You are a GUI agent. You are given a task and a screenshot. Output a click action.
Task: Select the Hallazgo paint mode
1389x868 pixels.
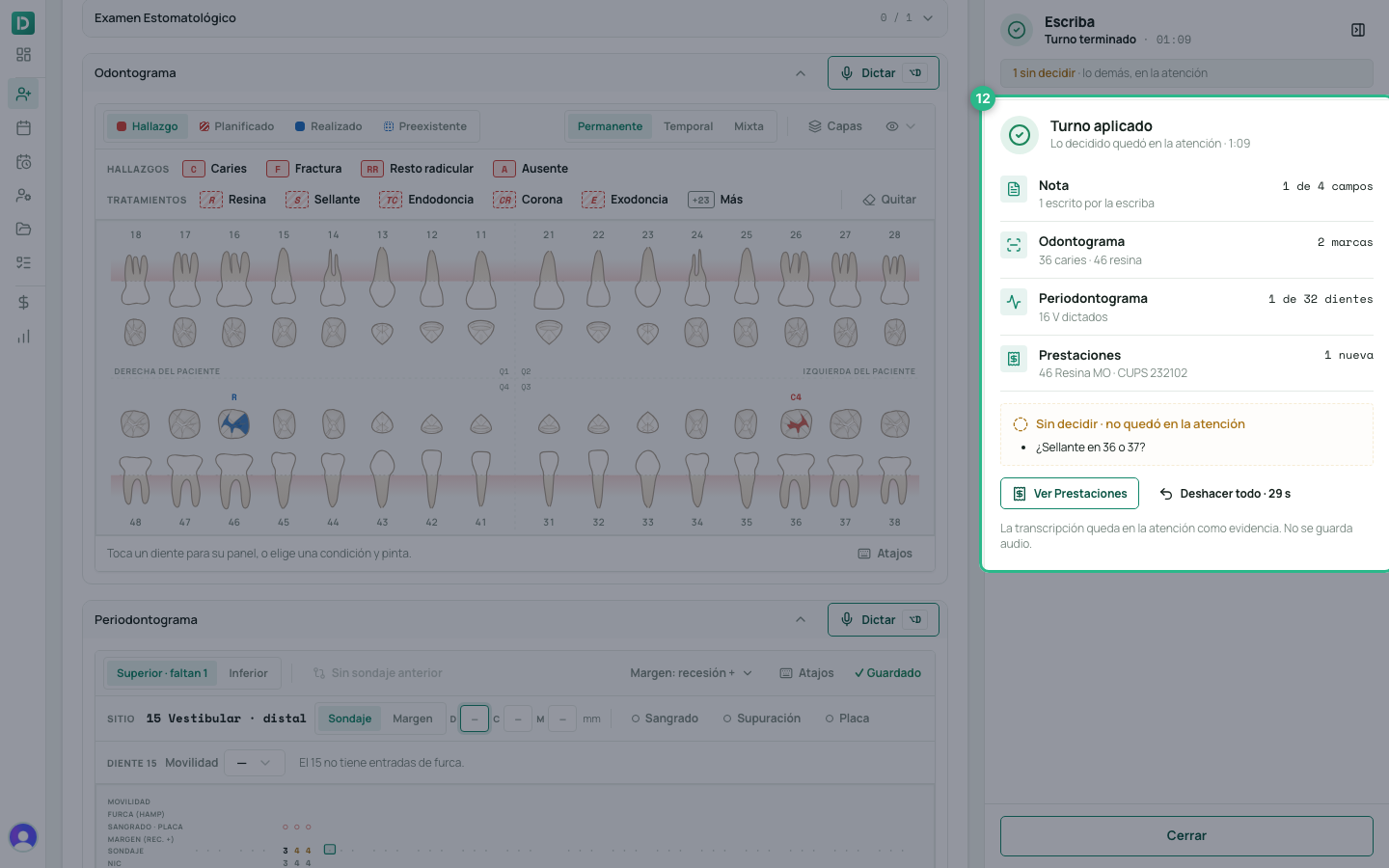point(147,126)
